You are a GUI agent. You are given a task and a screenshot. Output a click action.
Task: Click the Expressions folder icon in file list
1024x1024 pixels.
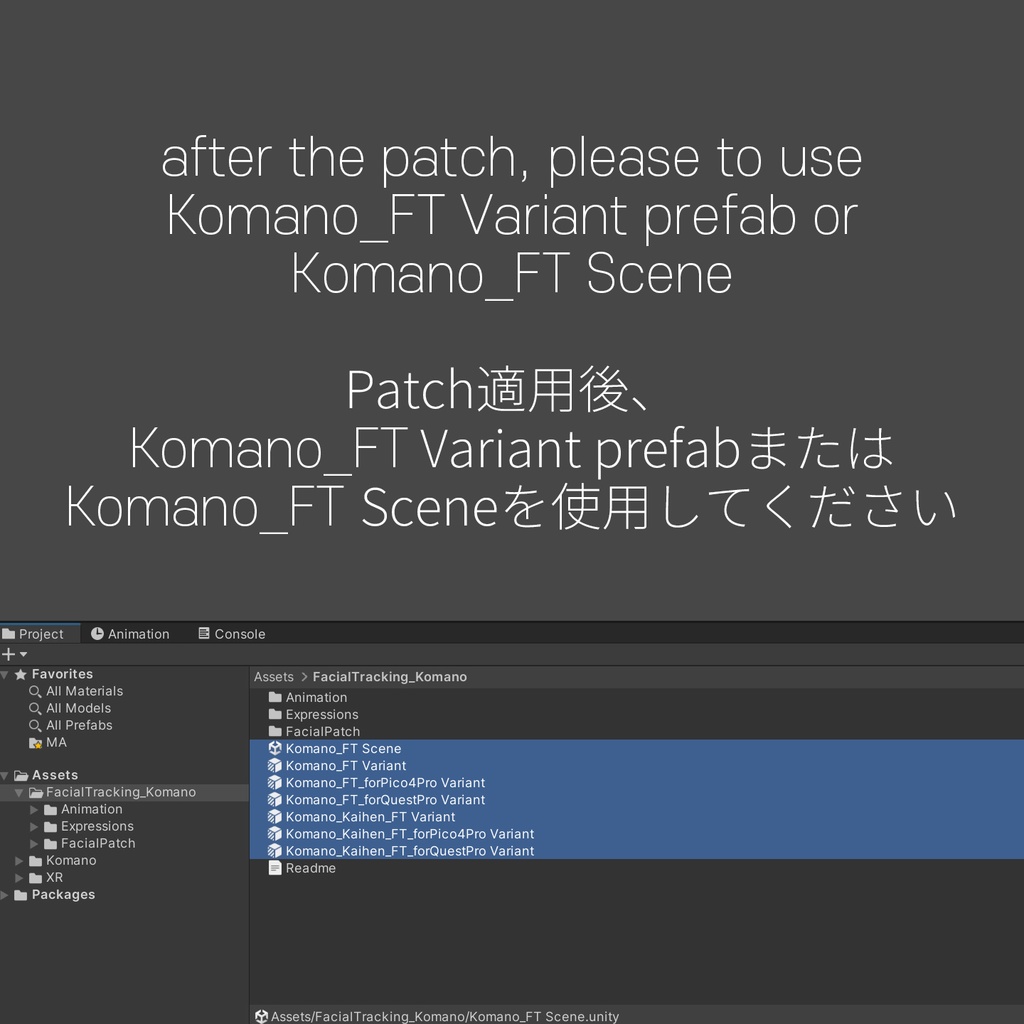click(275, 714)
